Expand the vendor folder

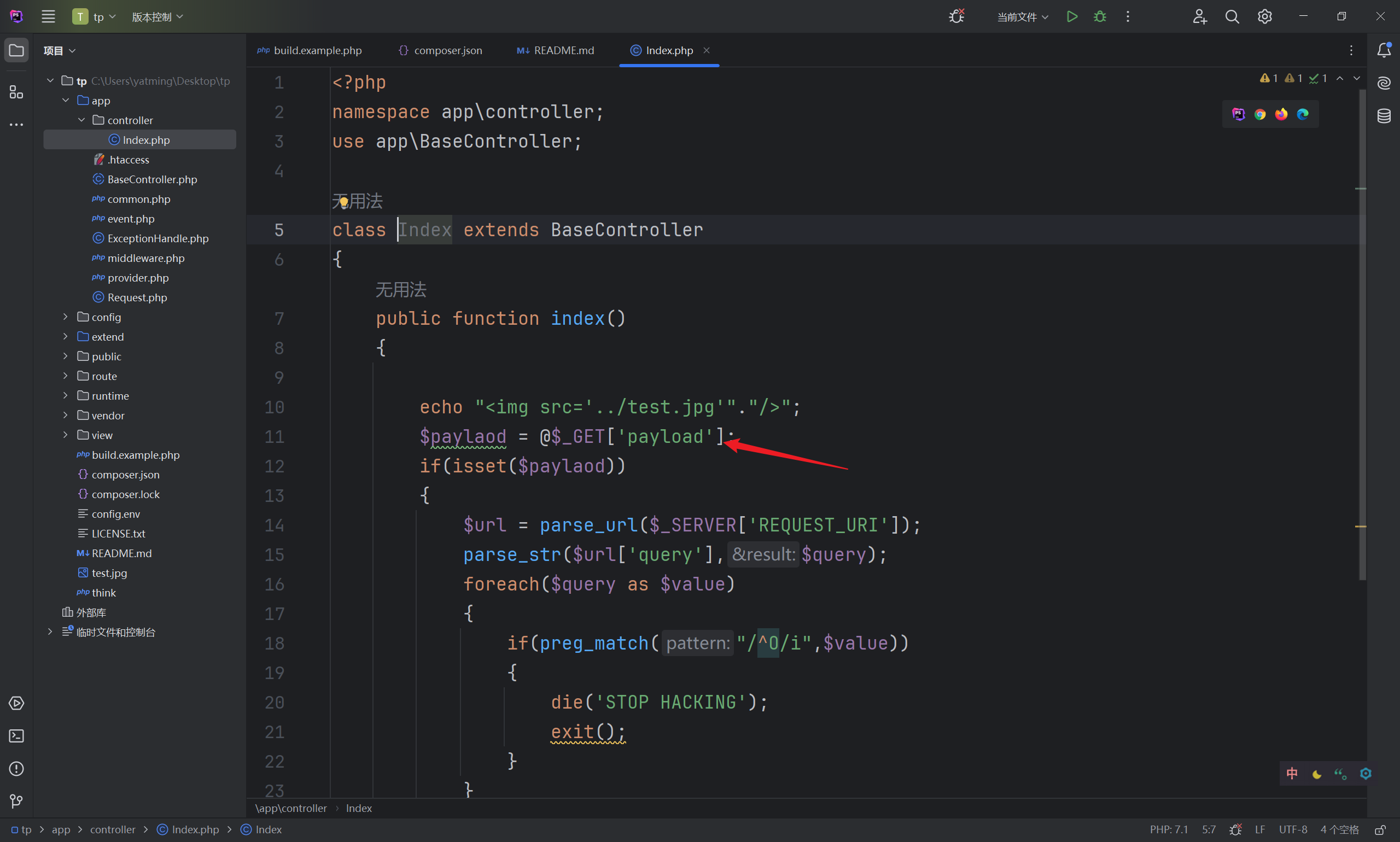coord(65,416)
